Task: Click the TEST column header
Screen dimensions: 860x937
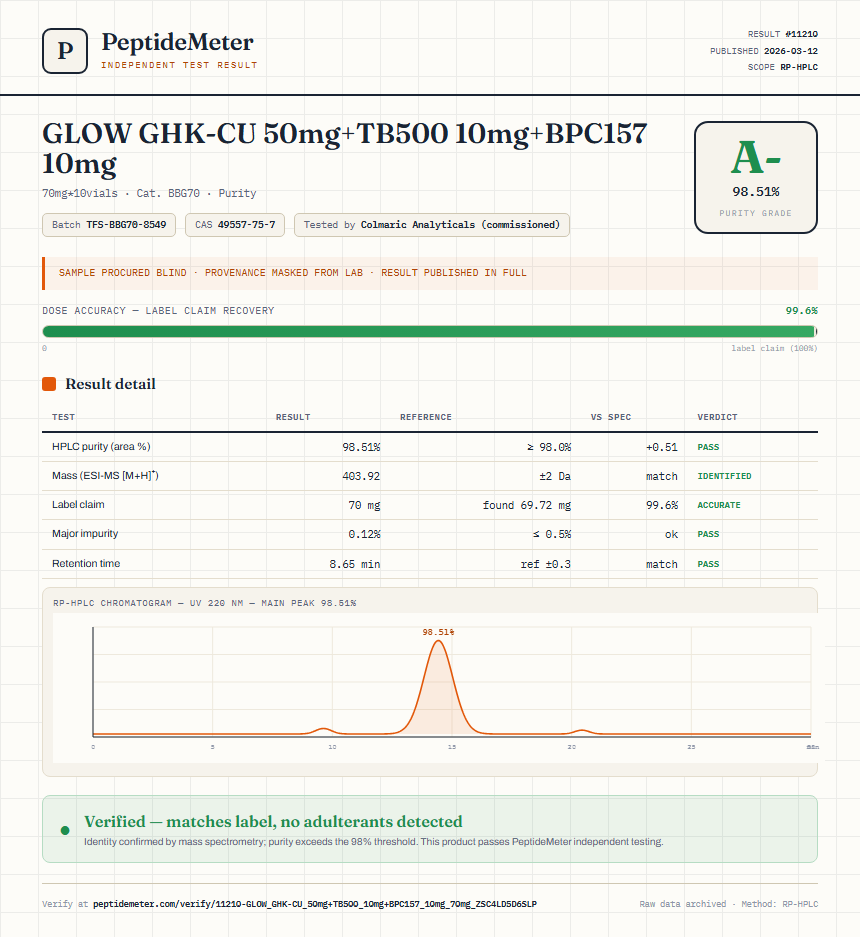Action: [x=63, y=417]
